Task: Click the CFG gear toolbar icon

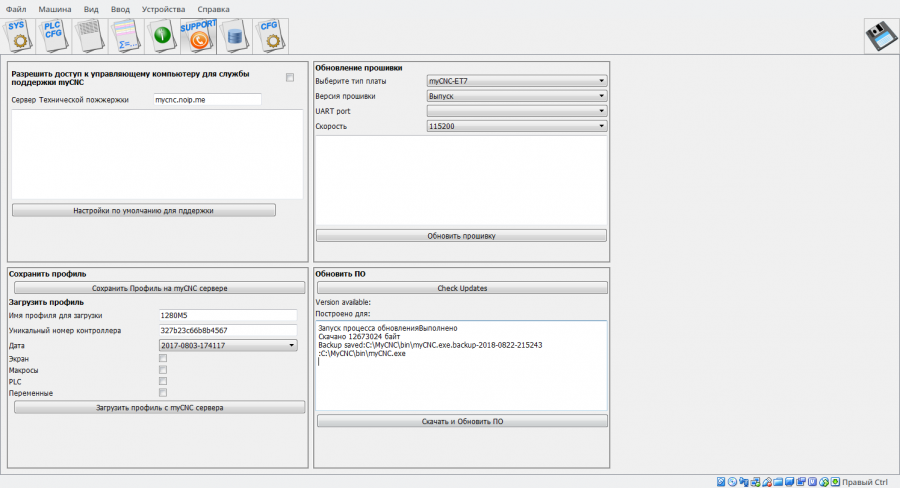Action: [x=270, y=36]
